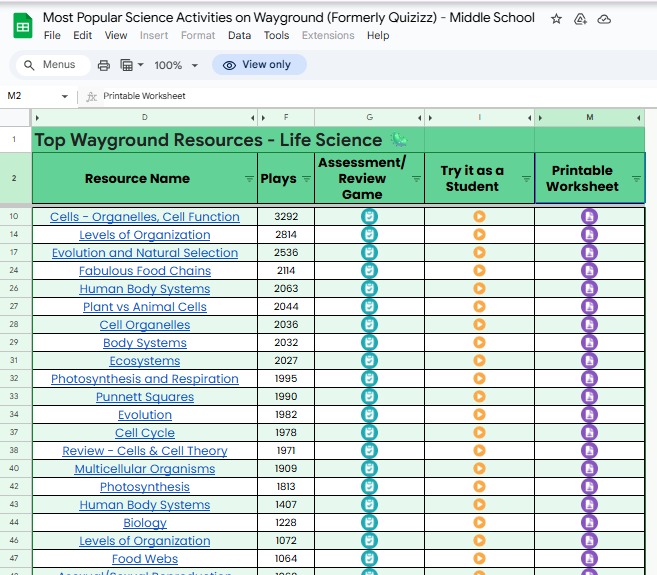
Task: Play as student: Cell Cycle
Action: point(479,433)
